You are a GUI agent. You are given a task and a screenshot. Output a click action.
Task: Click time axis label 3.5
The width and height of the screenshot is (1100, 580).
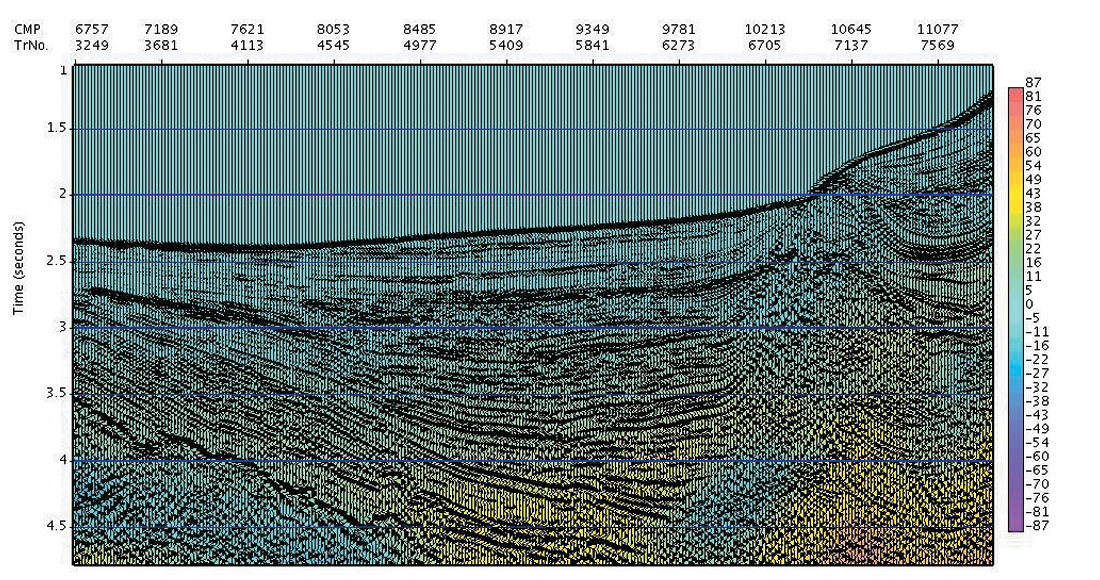pyautogui.click(x=59, y=393)
